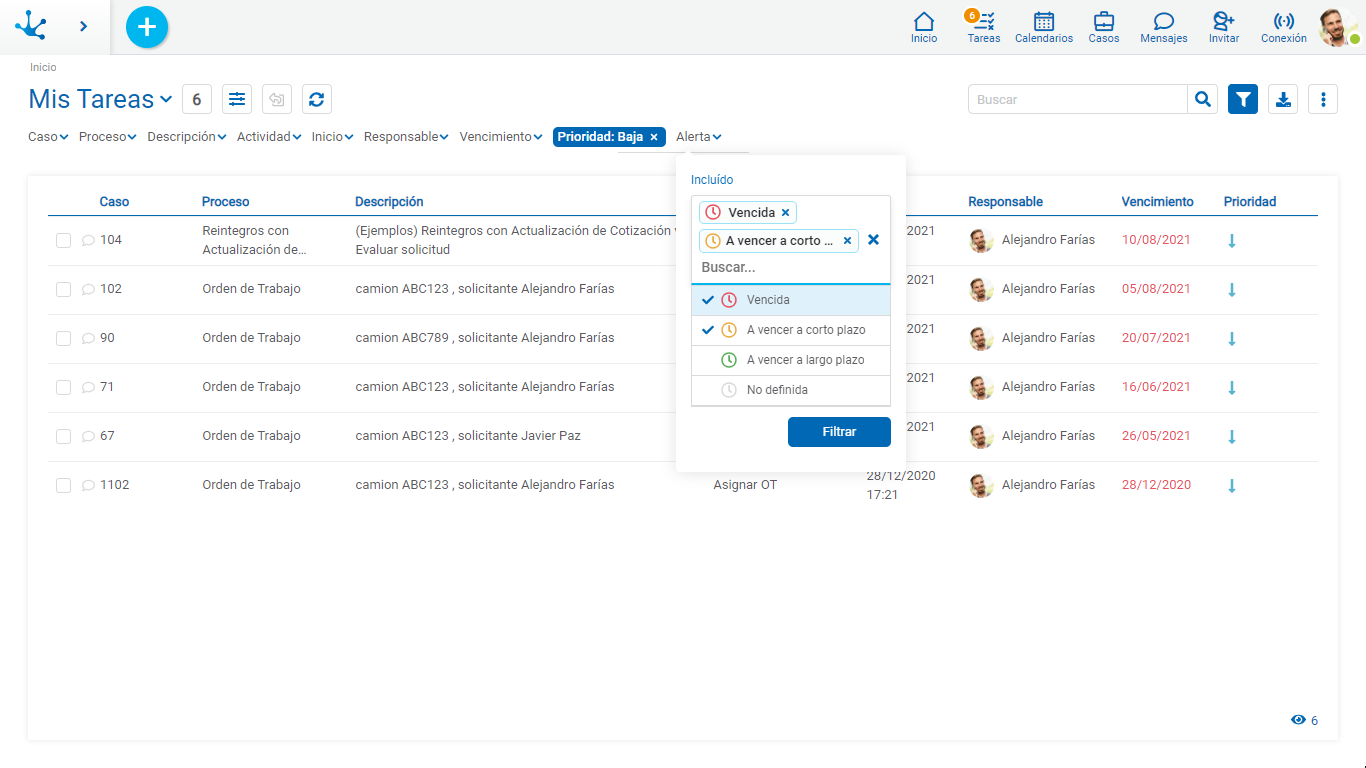Check the checkbox for case 104
Screen dimensions: 1366x768
point(63,240)
